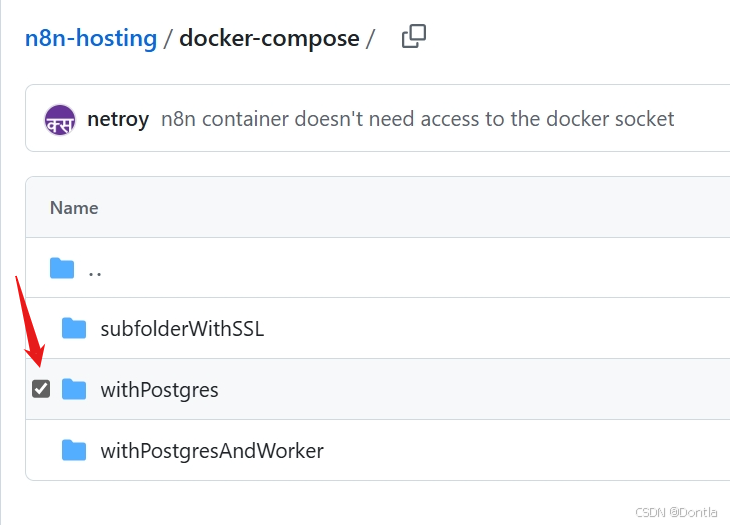Screen dimensions: 730x525
Task: Open netroy's profile avatar
Action: pyautogui.click(x=60, y=120)
